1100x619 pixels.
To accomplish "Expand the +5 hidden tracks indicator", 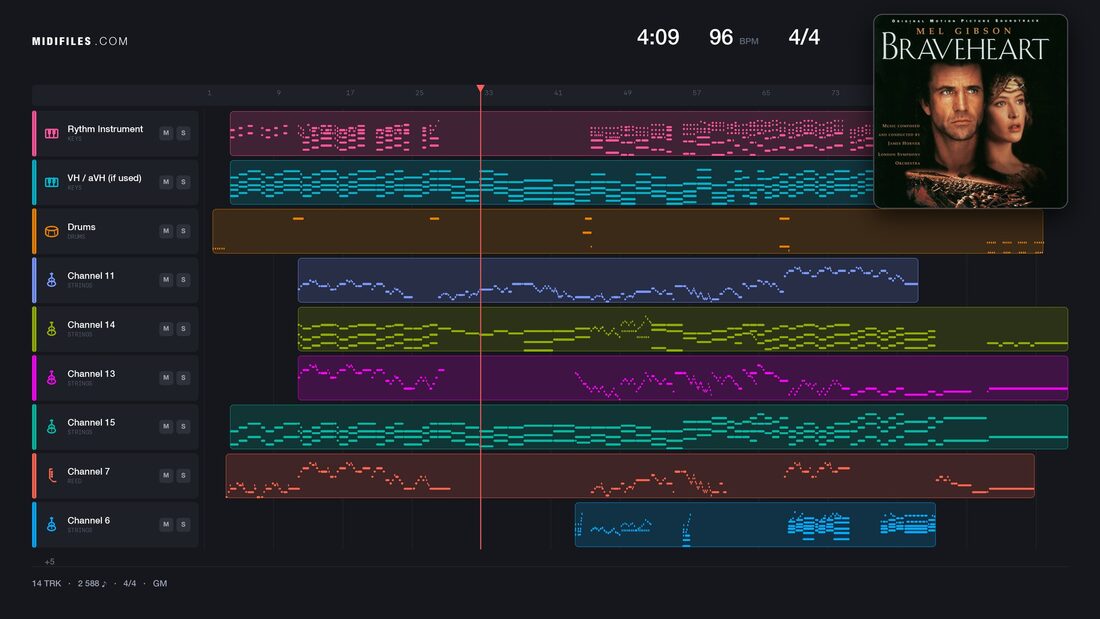I will tap(49, 561).
